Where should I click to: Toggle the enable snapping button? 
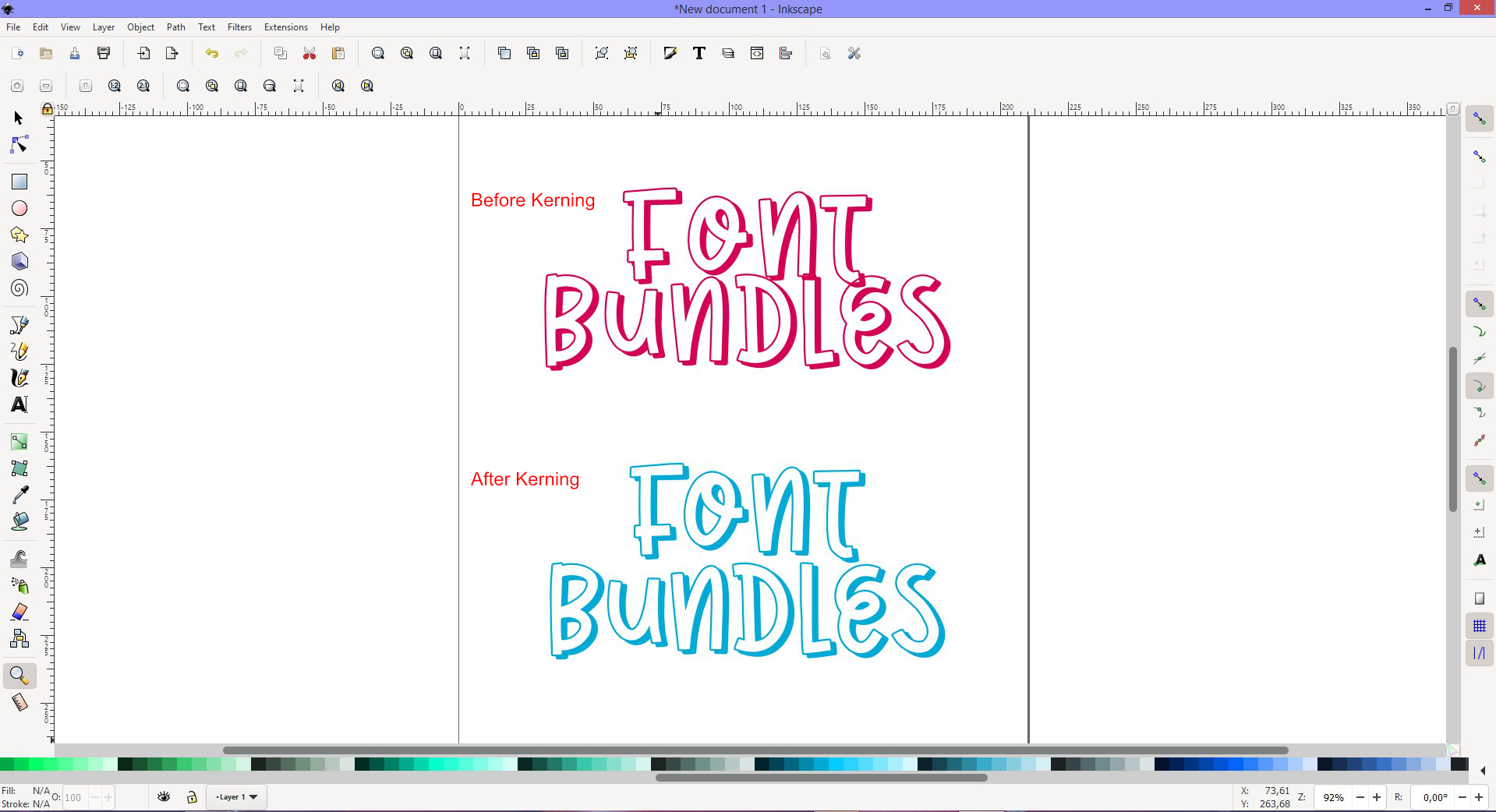pos(1480,119)
